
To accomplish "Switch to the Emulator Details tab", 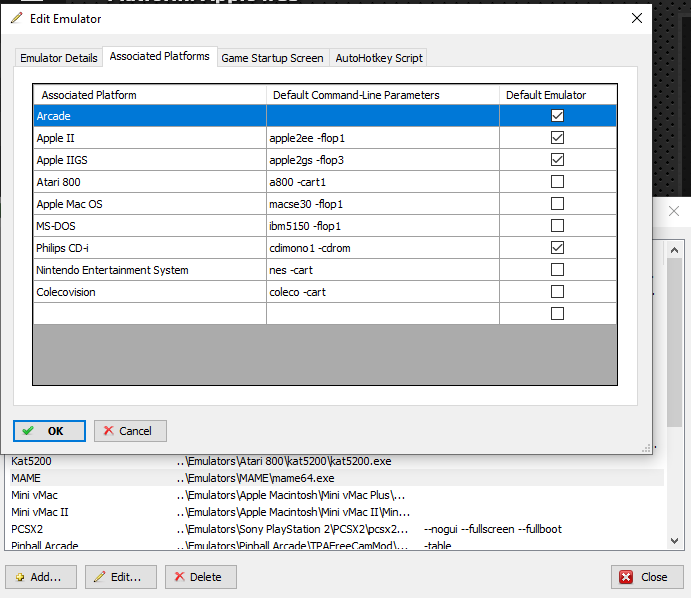I will (59, 58).
